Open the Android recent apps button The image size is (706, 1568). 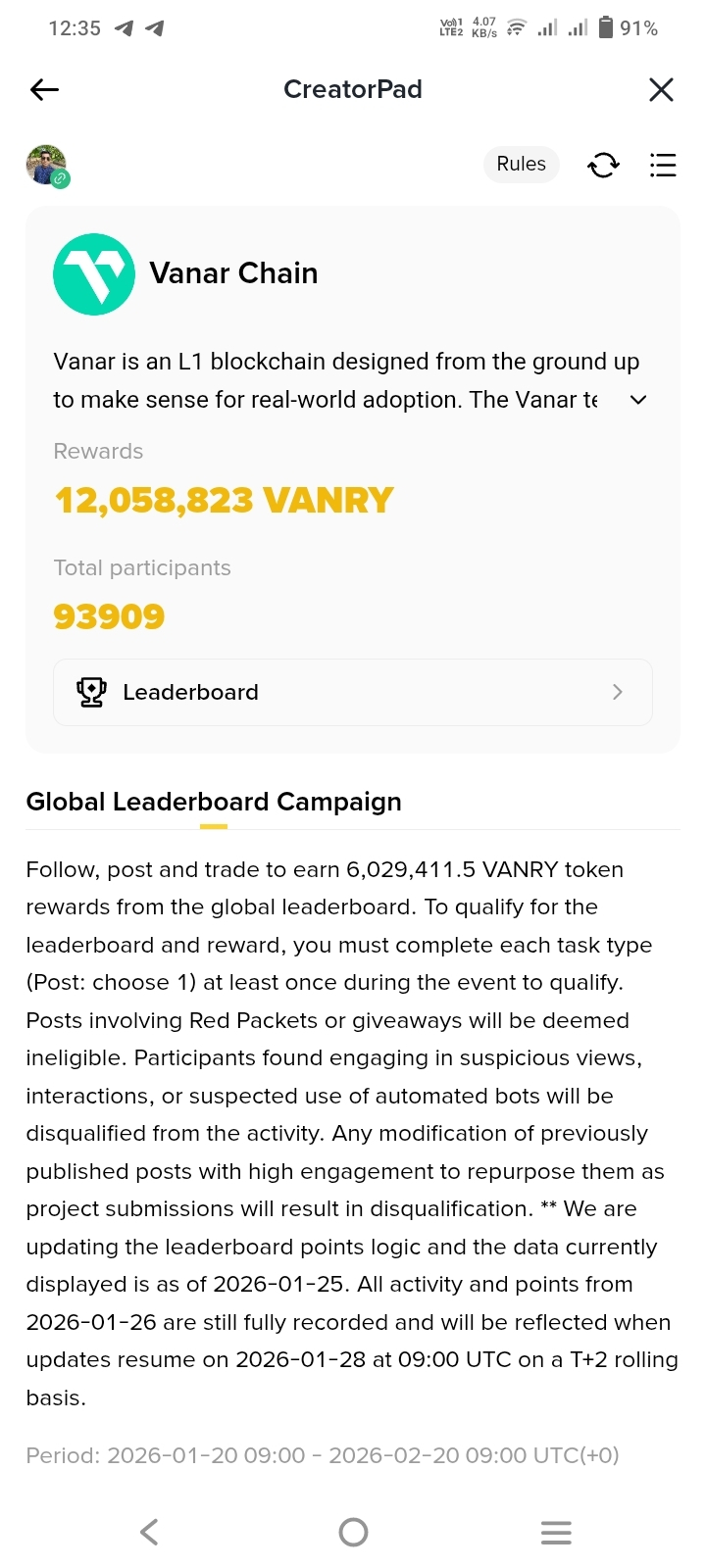coord(556,1532)
